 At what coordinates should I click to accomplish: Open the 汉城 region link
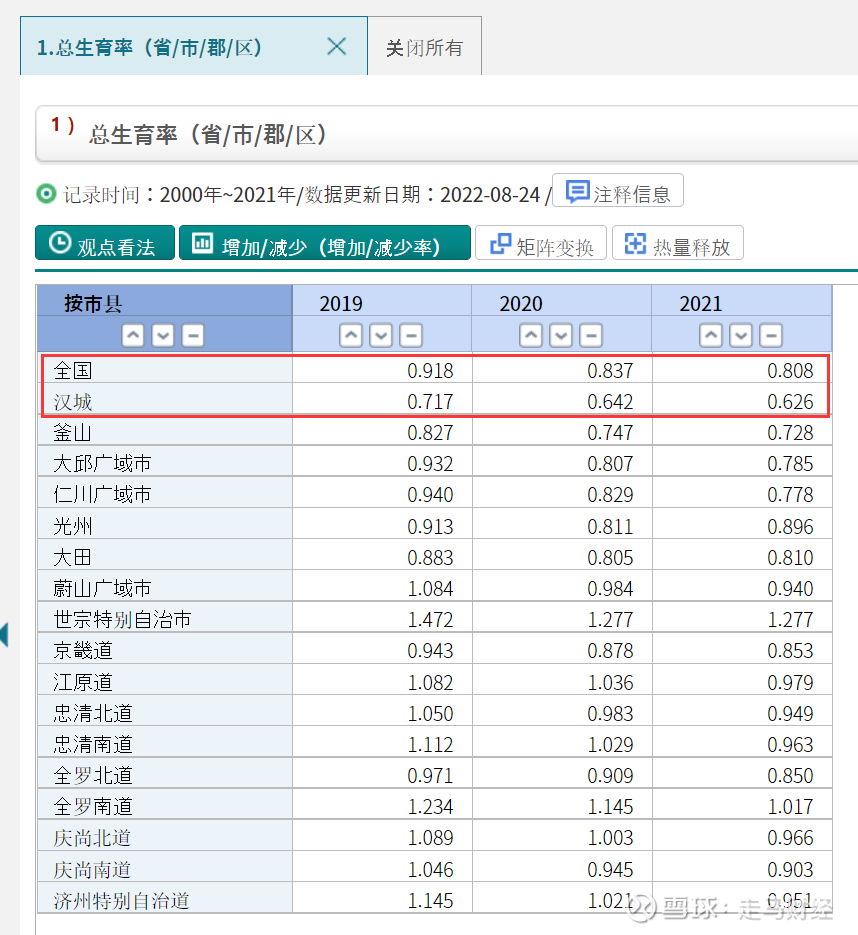tap(72, 401)
